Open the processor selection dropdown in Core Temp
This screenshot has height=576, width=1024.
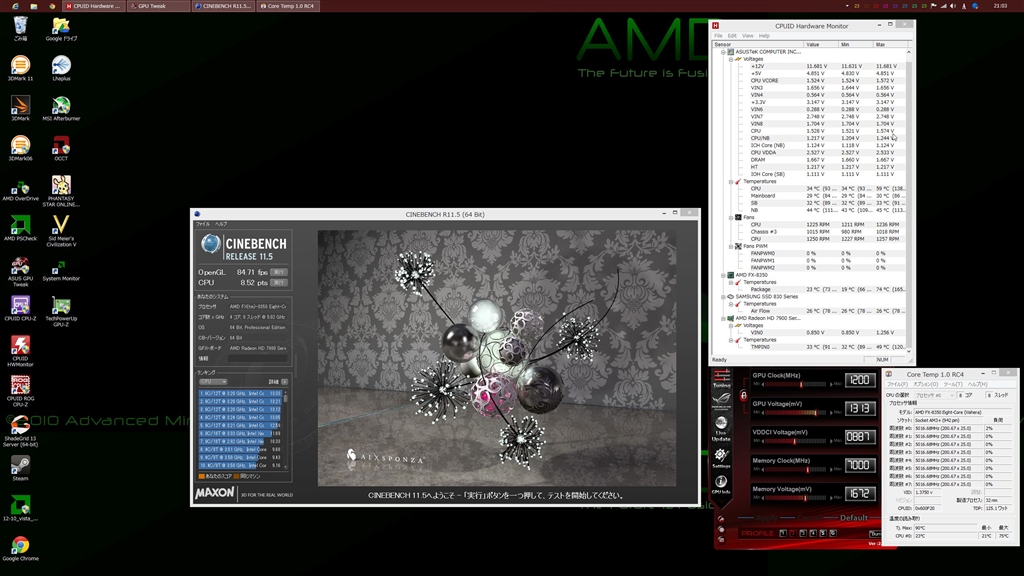[x=935, y=395]
